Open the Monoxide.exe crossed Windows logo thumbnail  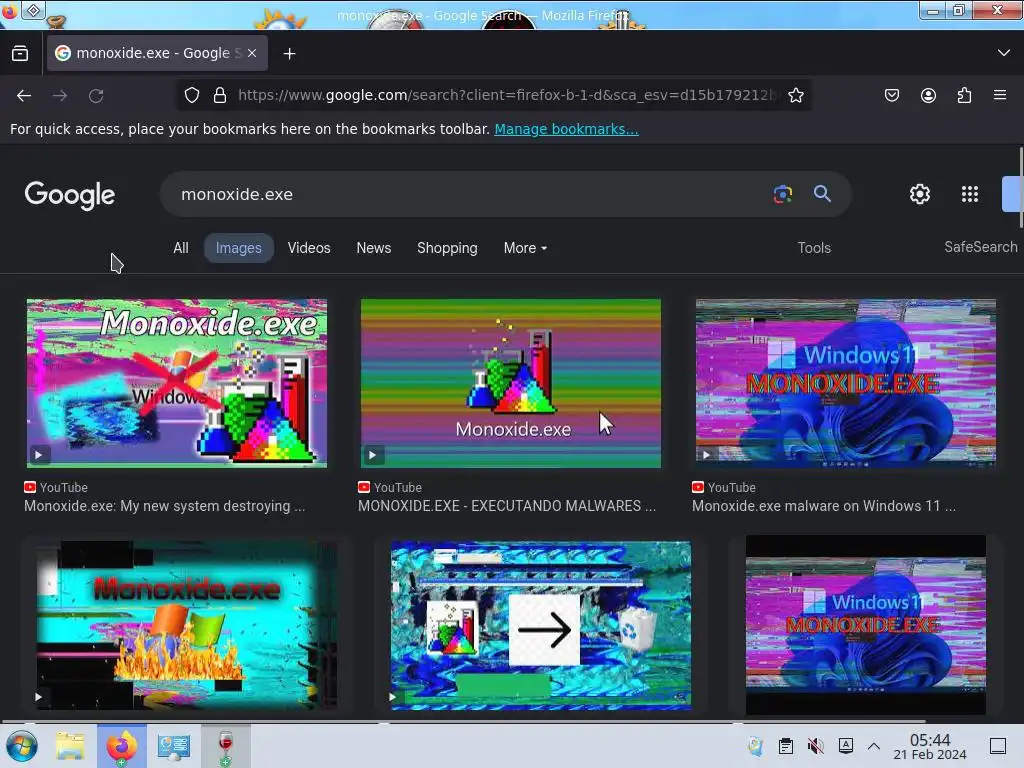[x=176, y=383]
